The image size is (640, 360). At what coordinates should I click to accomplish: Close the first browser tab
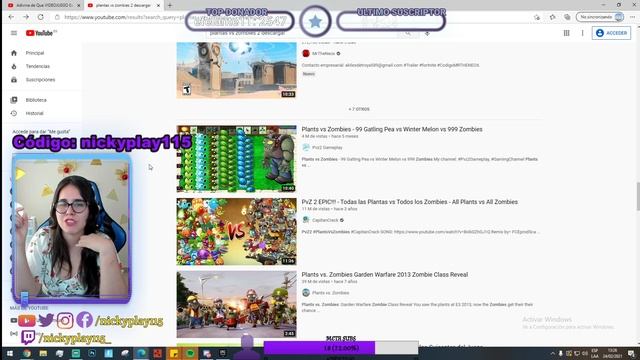pos(79,5)
